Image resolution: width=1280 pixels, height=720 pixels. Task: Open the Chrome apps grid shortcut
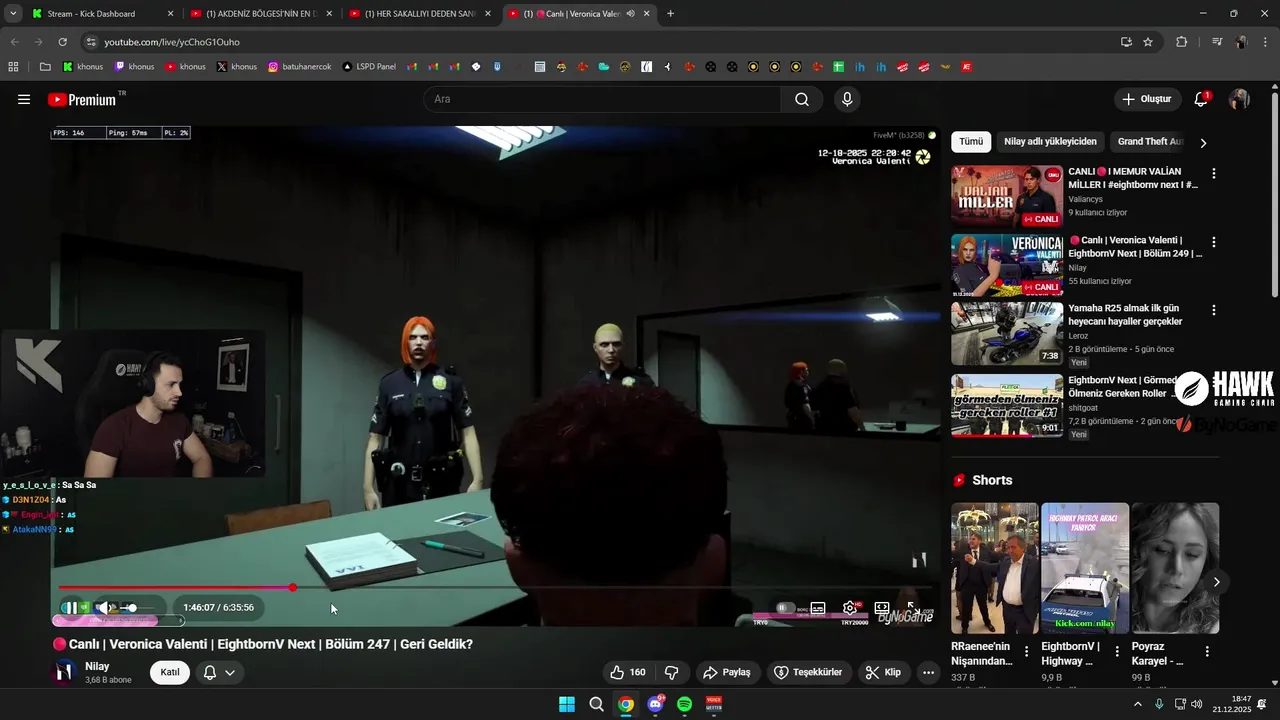tap(14, 67)
